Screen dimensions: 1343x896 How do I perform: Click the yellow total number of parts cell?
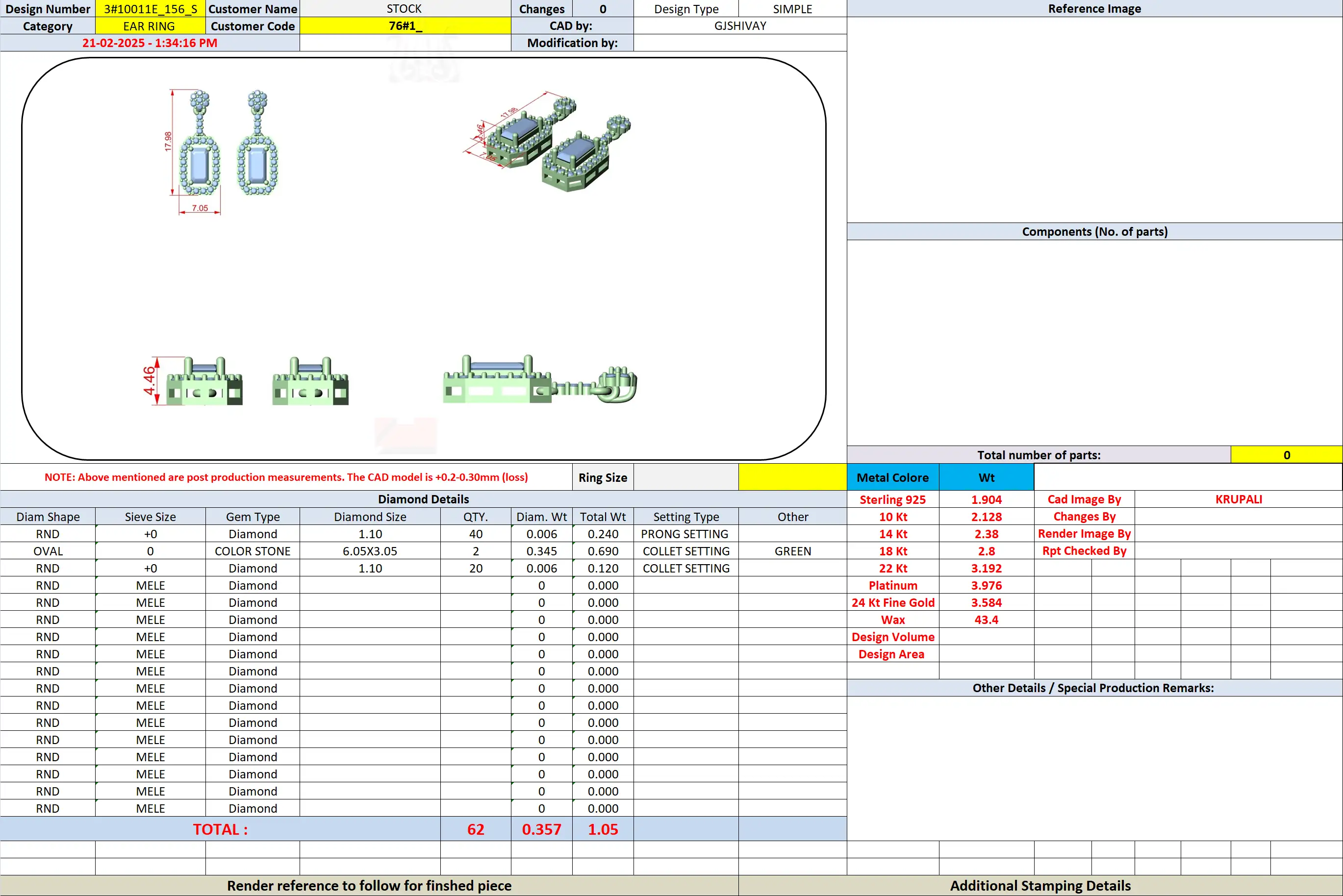(x=1287, y=455)
